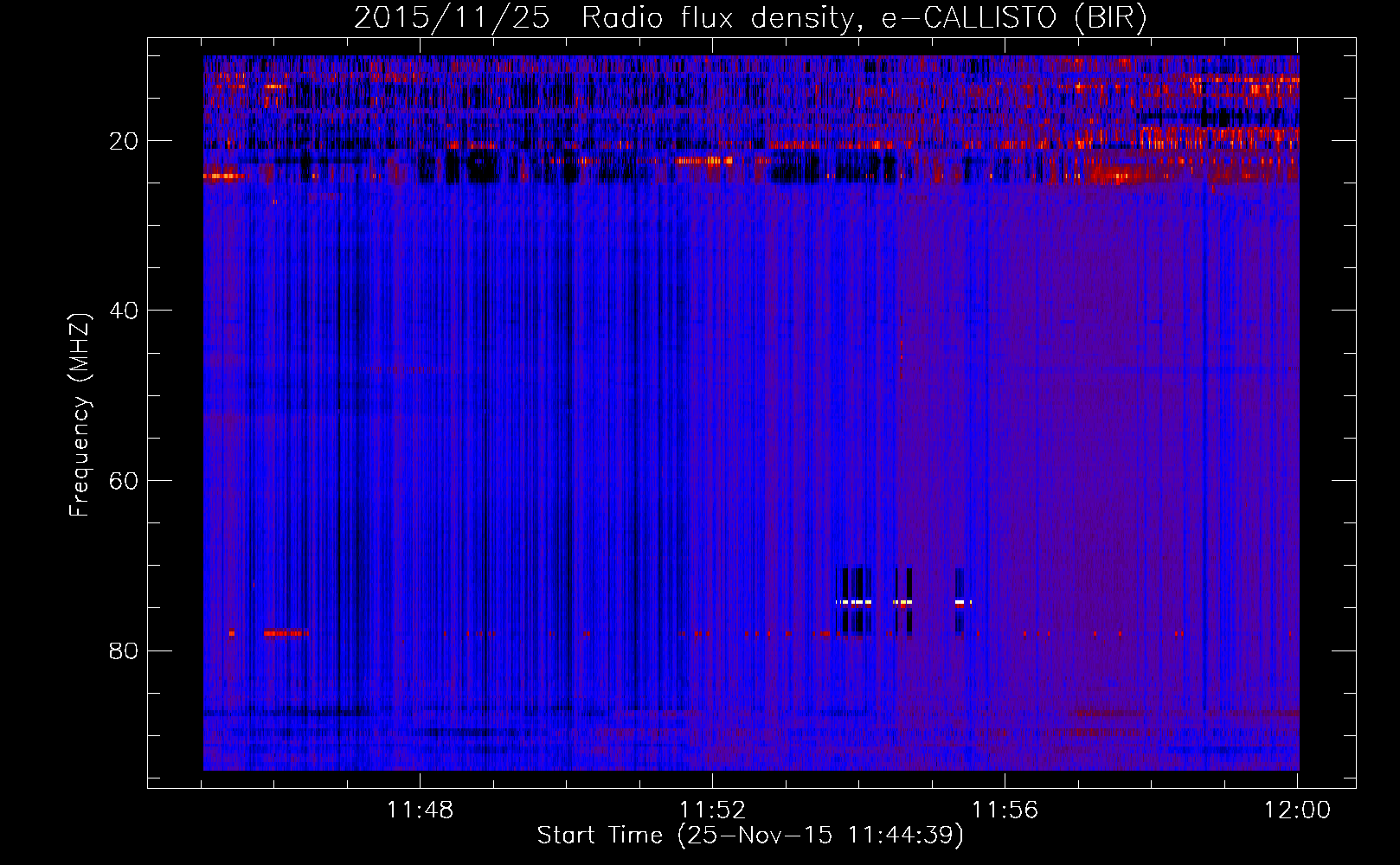Click the '12:00' time tick label

pos(1297,811)
